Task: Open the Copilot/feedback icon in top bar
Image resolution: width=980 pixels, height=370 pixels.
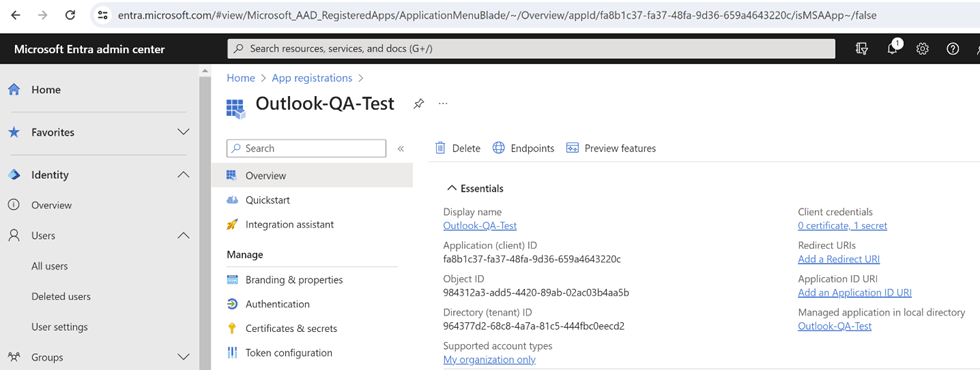Action: pos(861,49)
